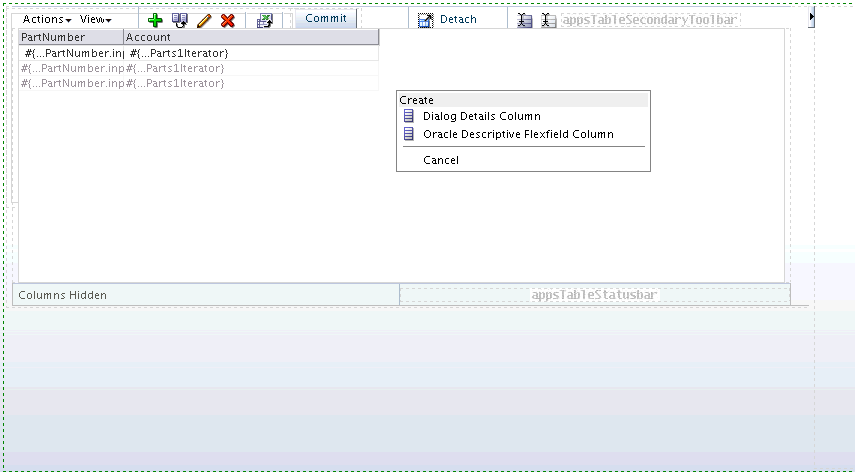Open the View dropdown menu
This screenshot has height=472, width=855.
pos(95,20)
